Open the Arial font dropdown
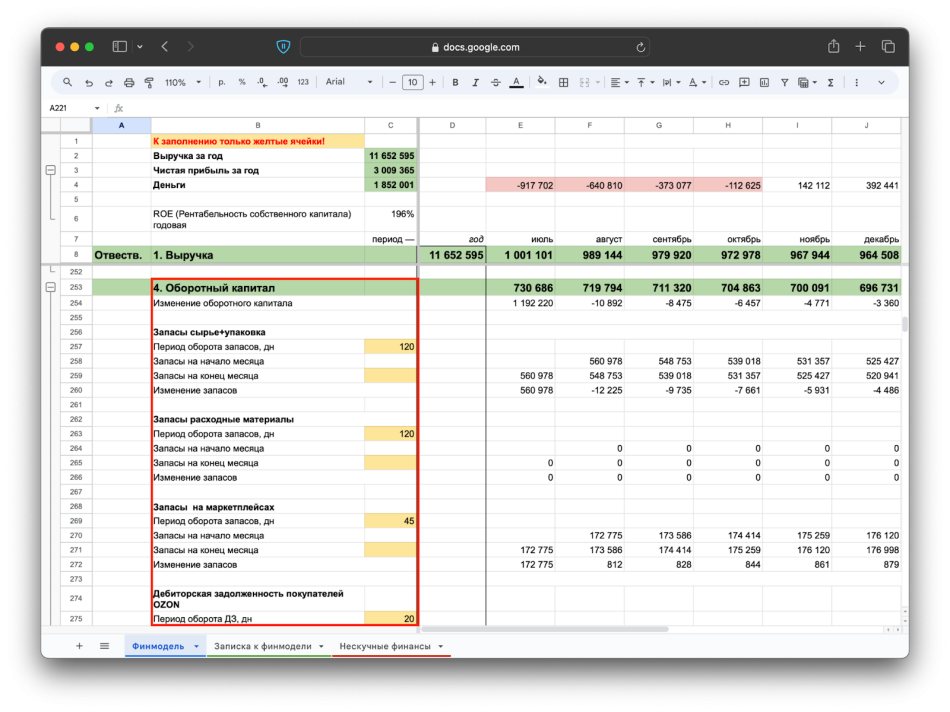Screen dimensions: 950x712 348,83
